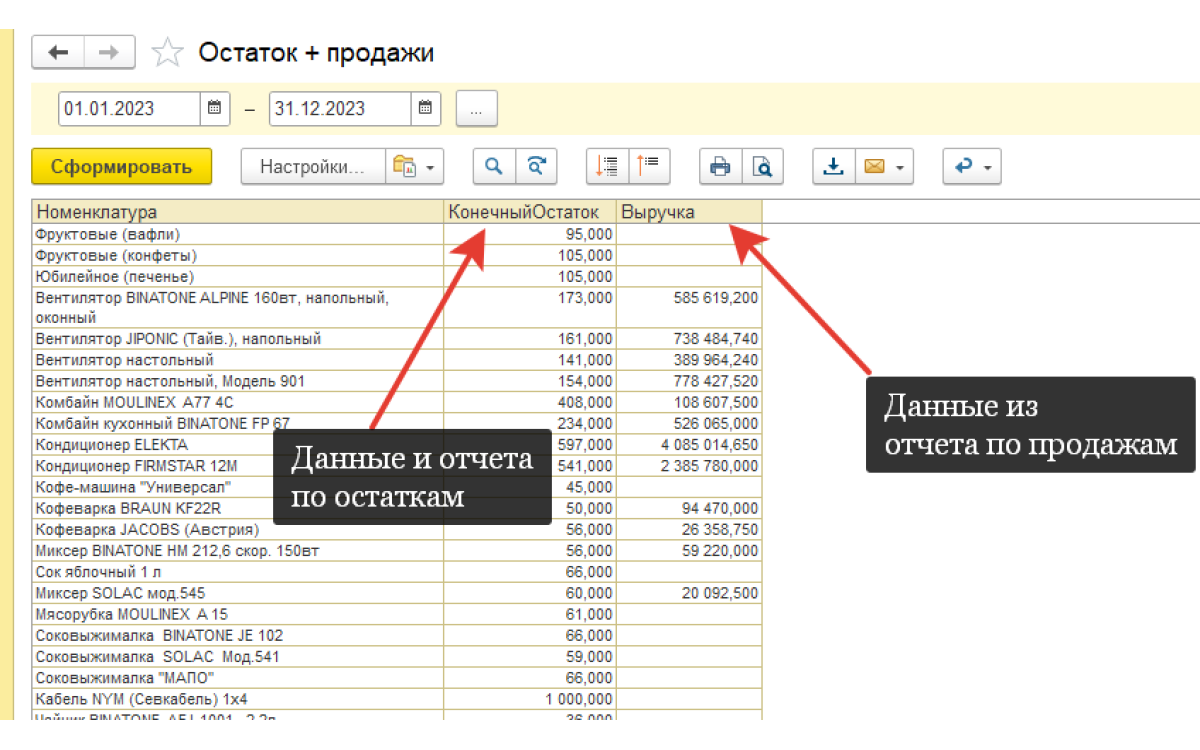Click the period selection ellipsis button
The image size is (1200, 750).
click(x=476, y=109)
